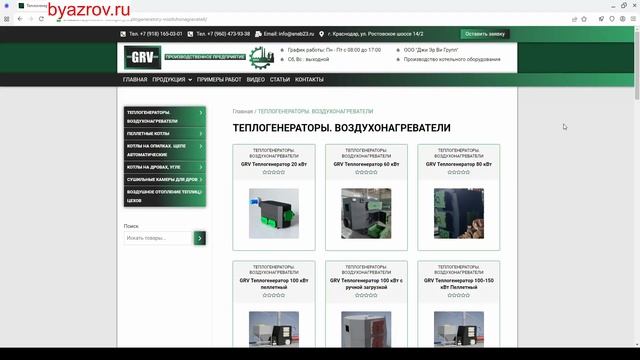
Task: Email info@enab23.ru link
Action: pyautogui.click(x=285, y=34)
